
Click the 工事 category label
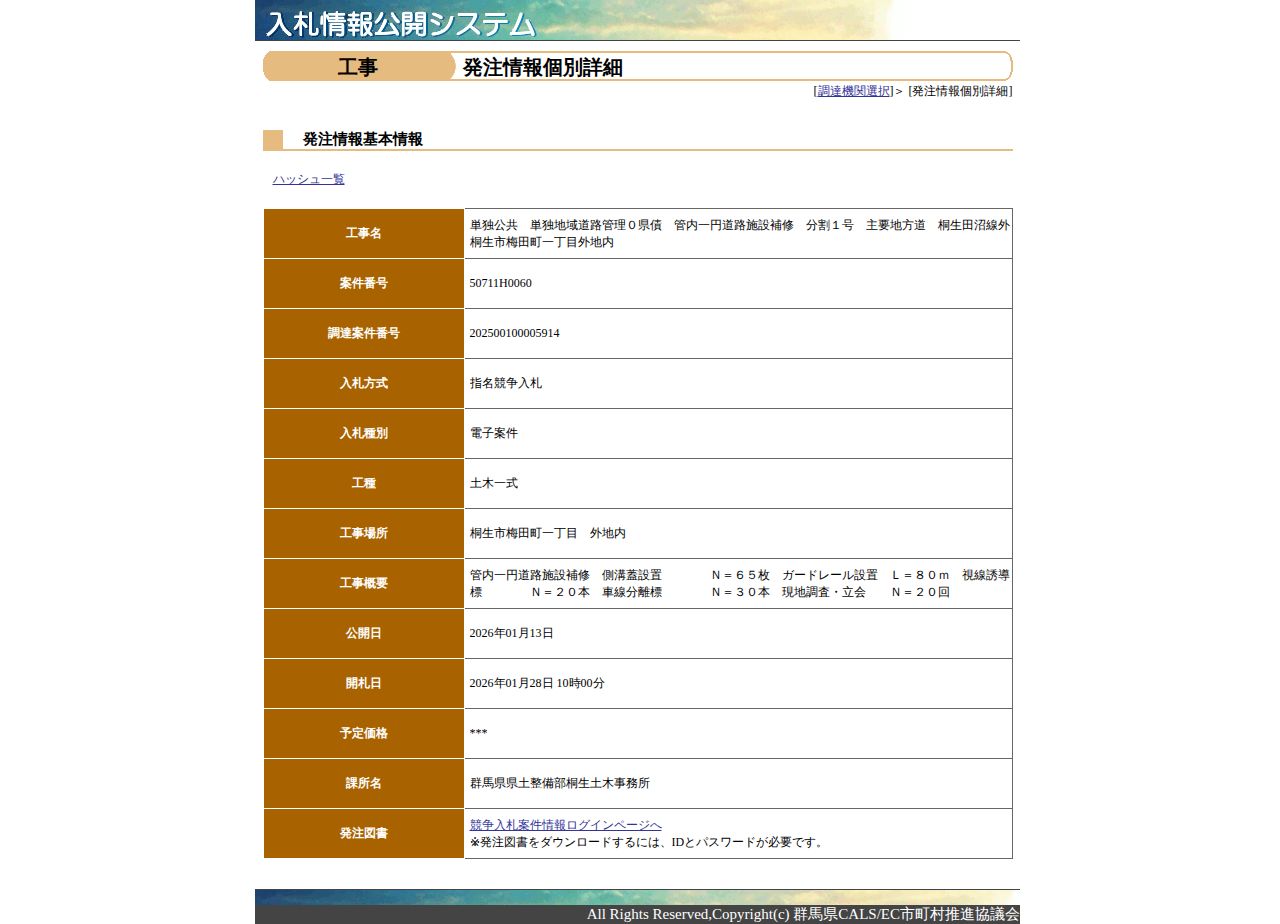click(358, 67)
